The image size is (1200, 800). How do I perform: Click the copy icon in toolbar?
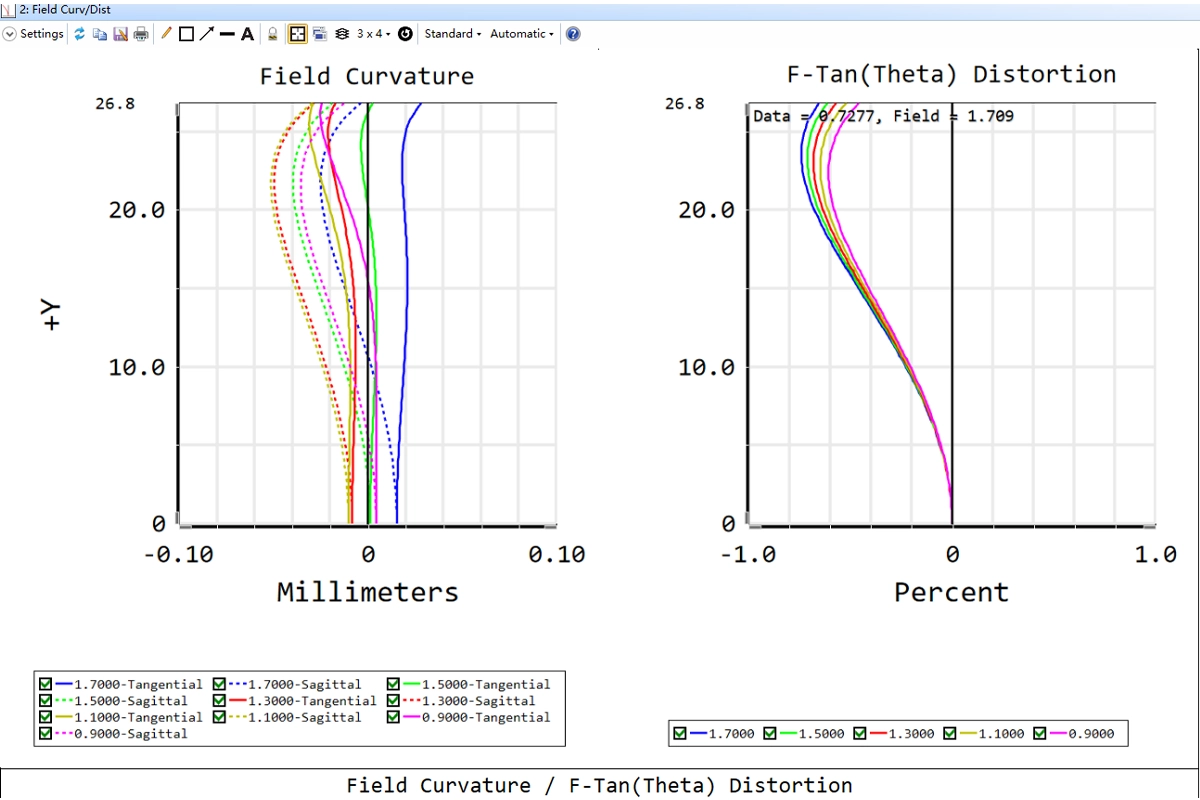100,34
